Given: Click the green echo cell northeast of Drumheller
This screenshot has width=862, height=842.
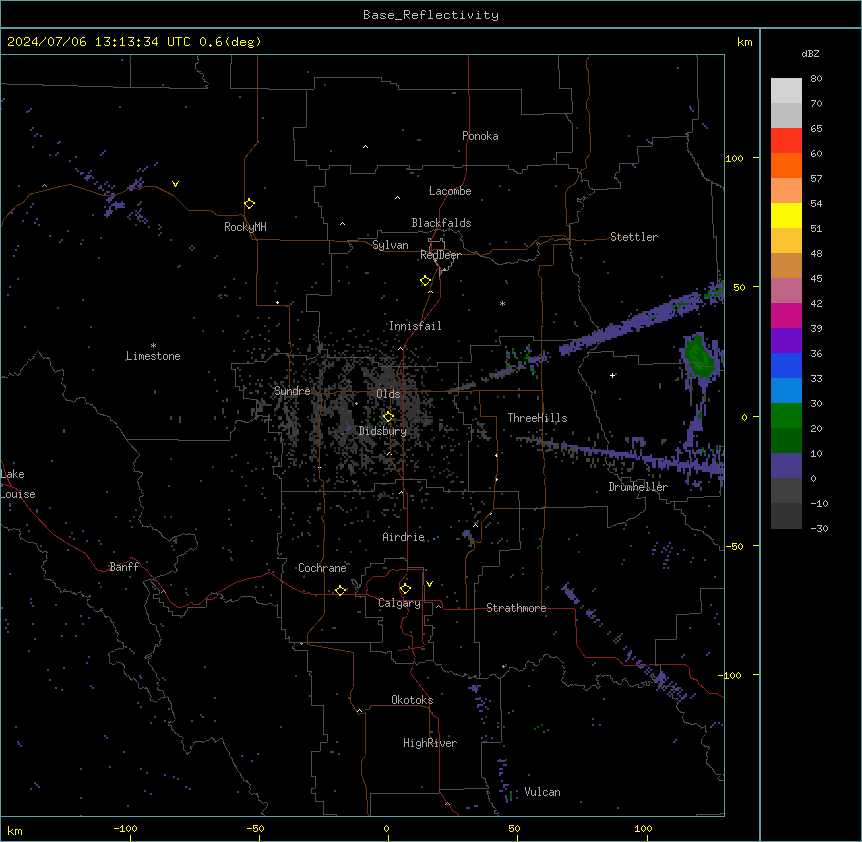Looking at the screenshot, I should tap(700, 356).
